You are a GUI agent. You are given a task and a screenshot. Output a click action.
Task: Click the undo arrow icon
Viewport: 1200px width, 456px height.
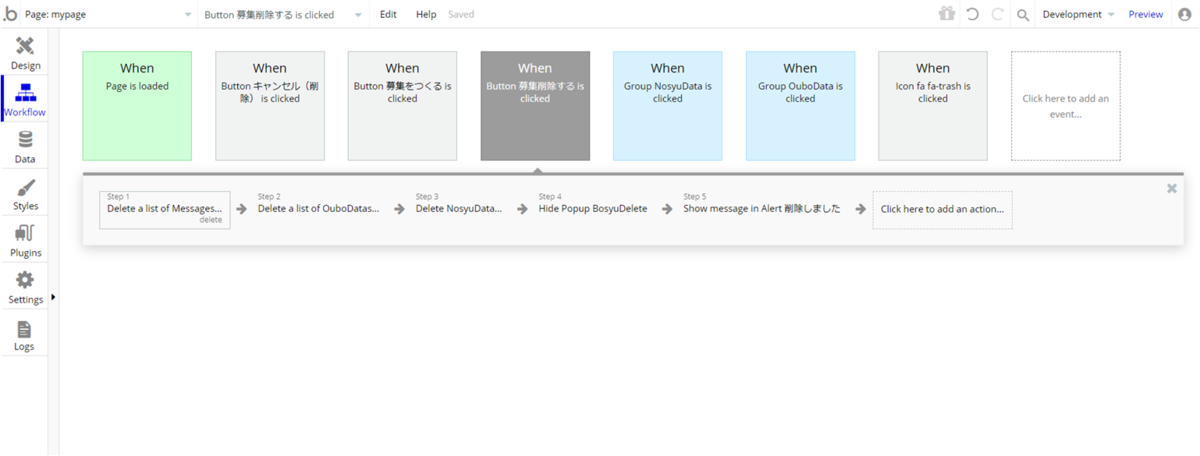point(972,14)
